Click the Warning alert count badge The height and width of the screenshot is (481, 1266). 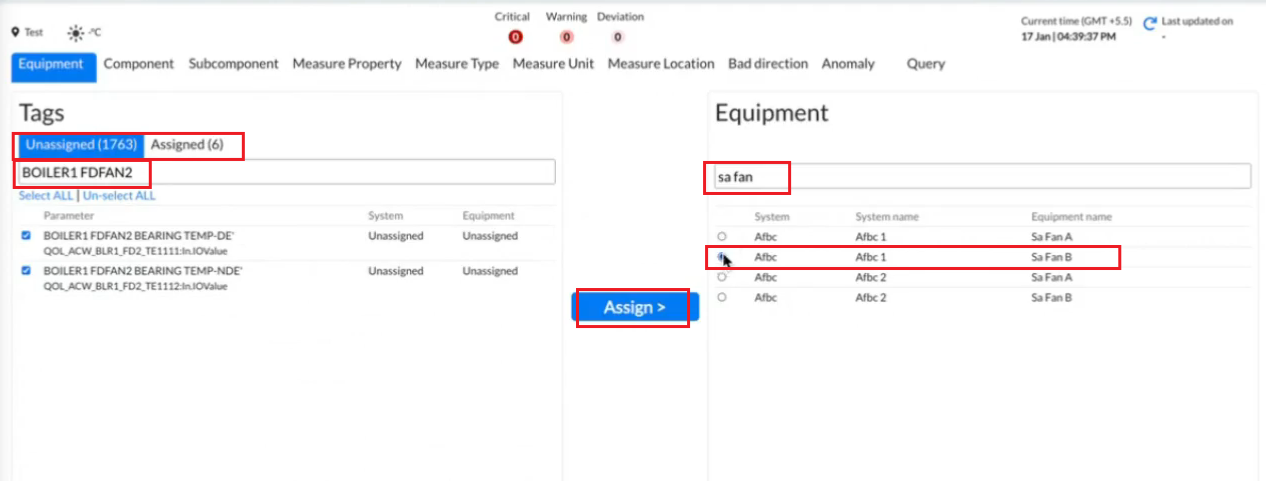coord(566,37)
